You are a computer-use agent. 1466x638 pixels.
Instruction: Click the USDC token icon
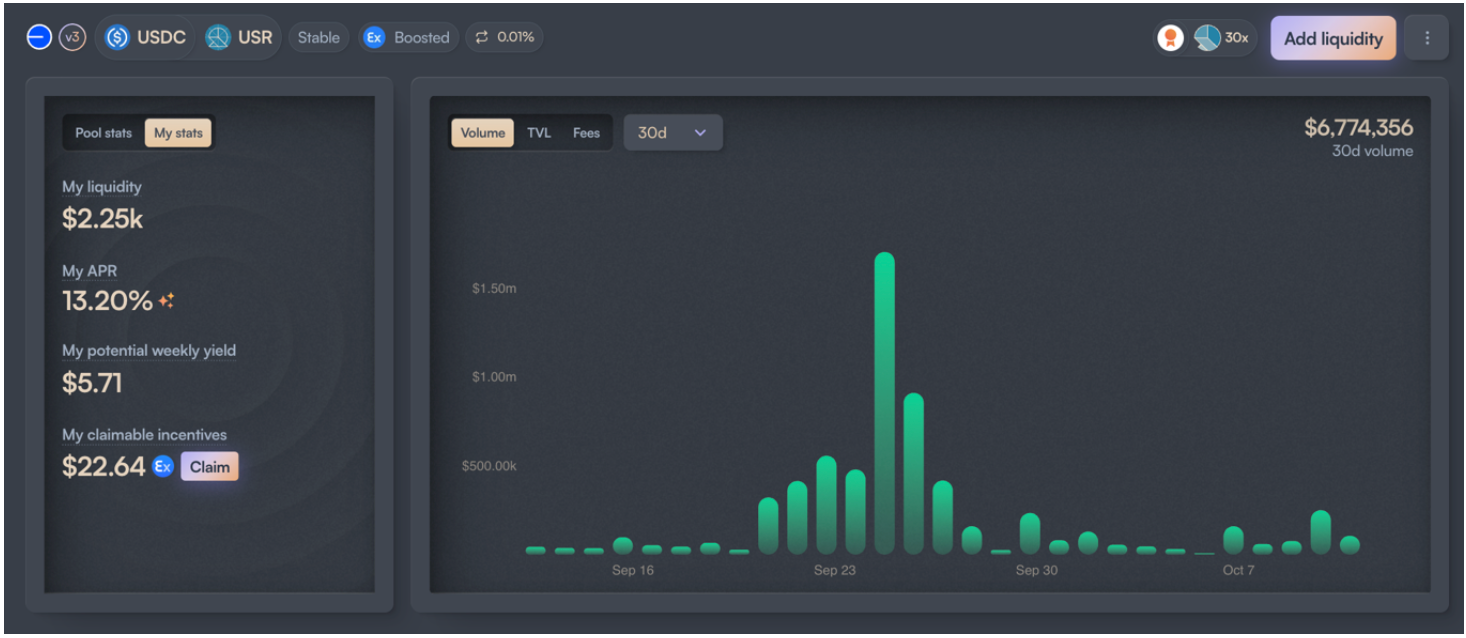[x=118, y=38]
